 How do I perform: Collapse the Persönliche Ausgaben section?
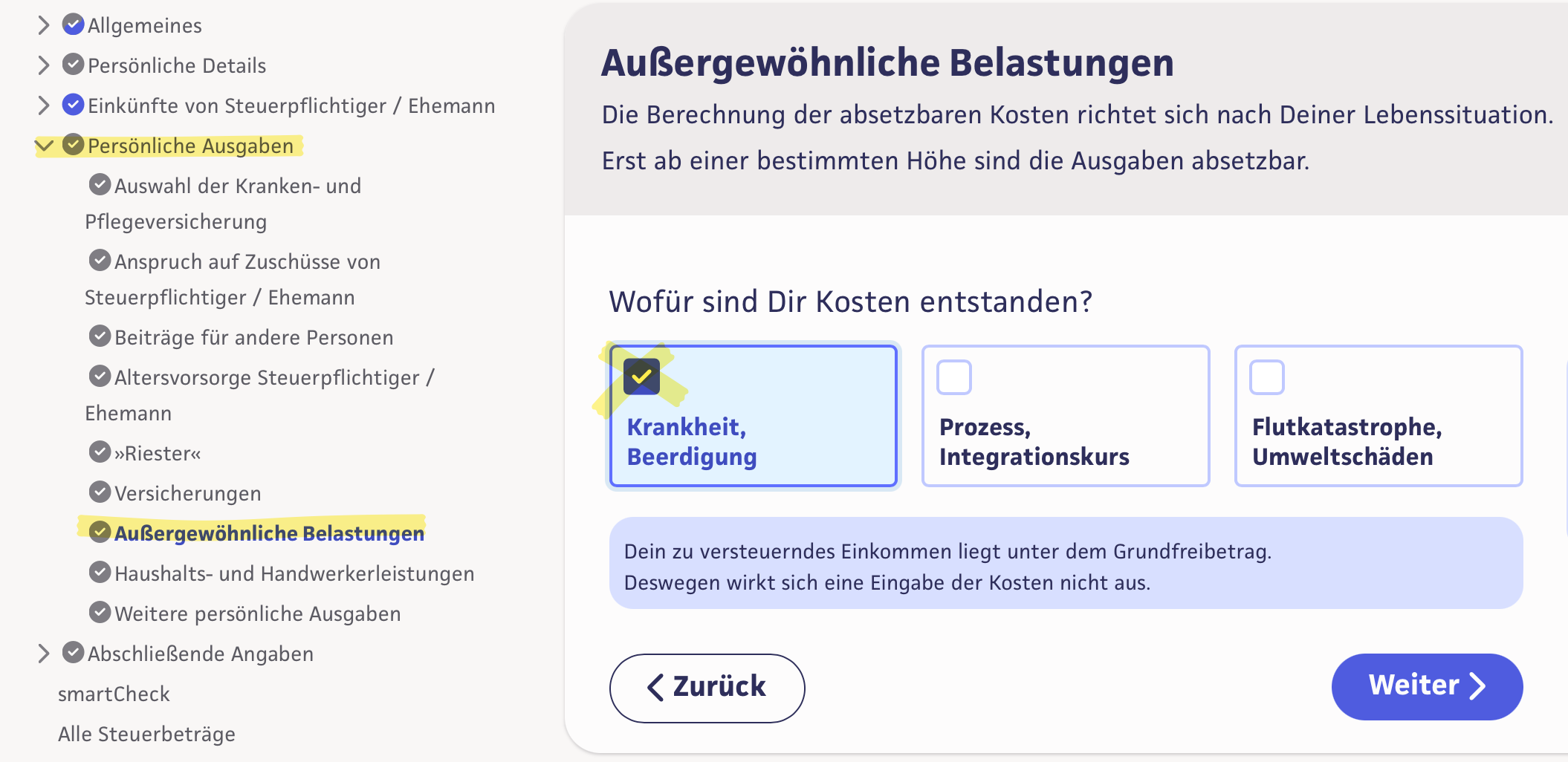(x=45, y=146)
